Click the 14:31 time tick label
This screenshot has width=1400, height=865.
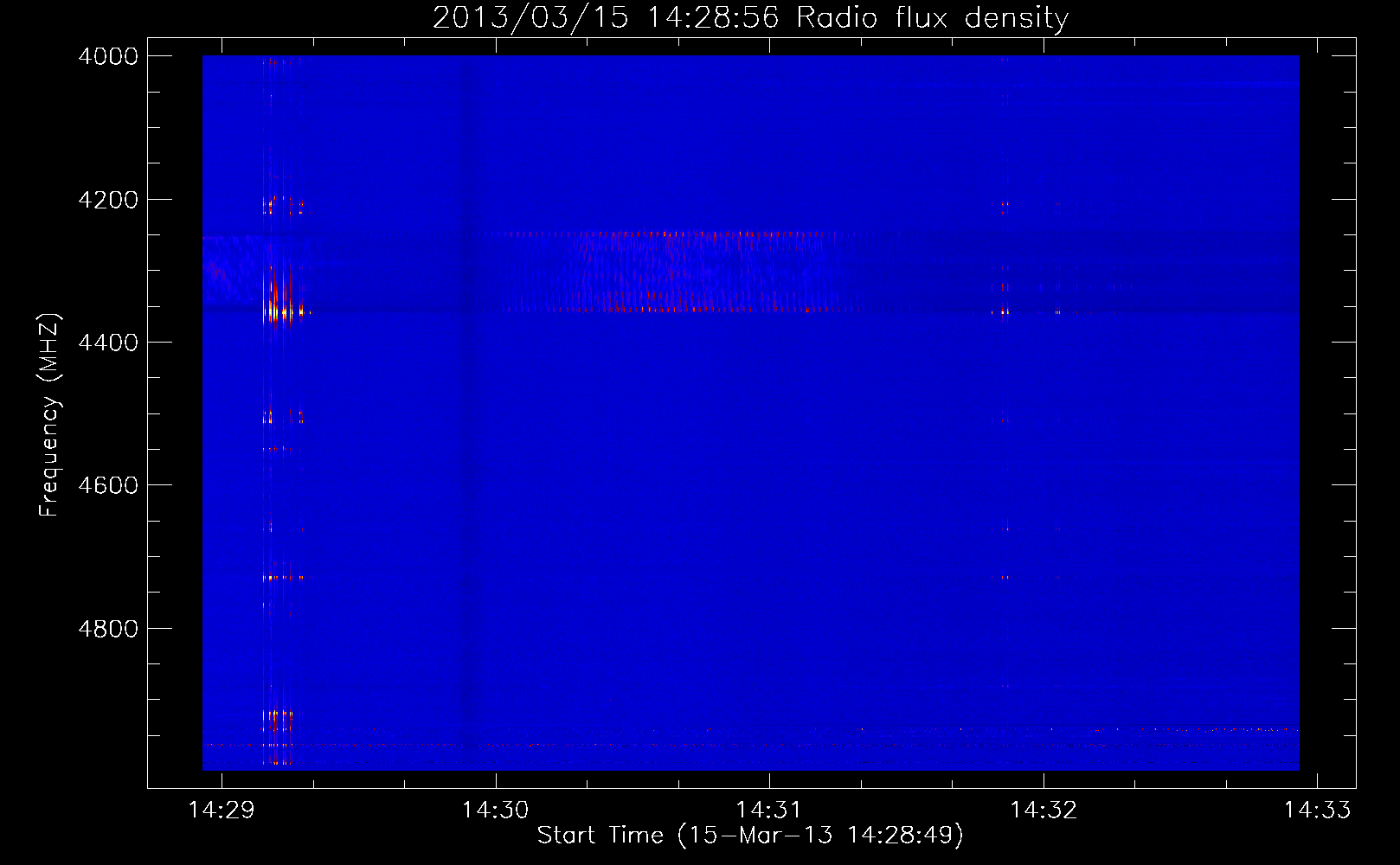pyautogui.click(x=769, y=810)
